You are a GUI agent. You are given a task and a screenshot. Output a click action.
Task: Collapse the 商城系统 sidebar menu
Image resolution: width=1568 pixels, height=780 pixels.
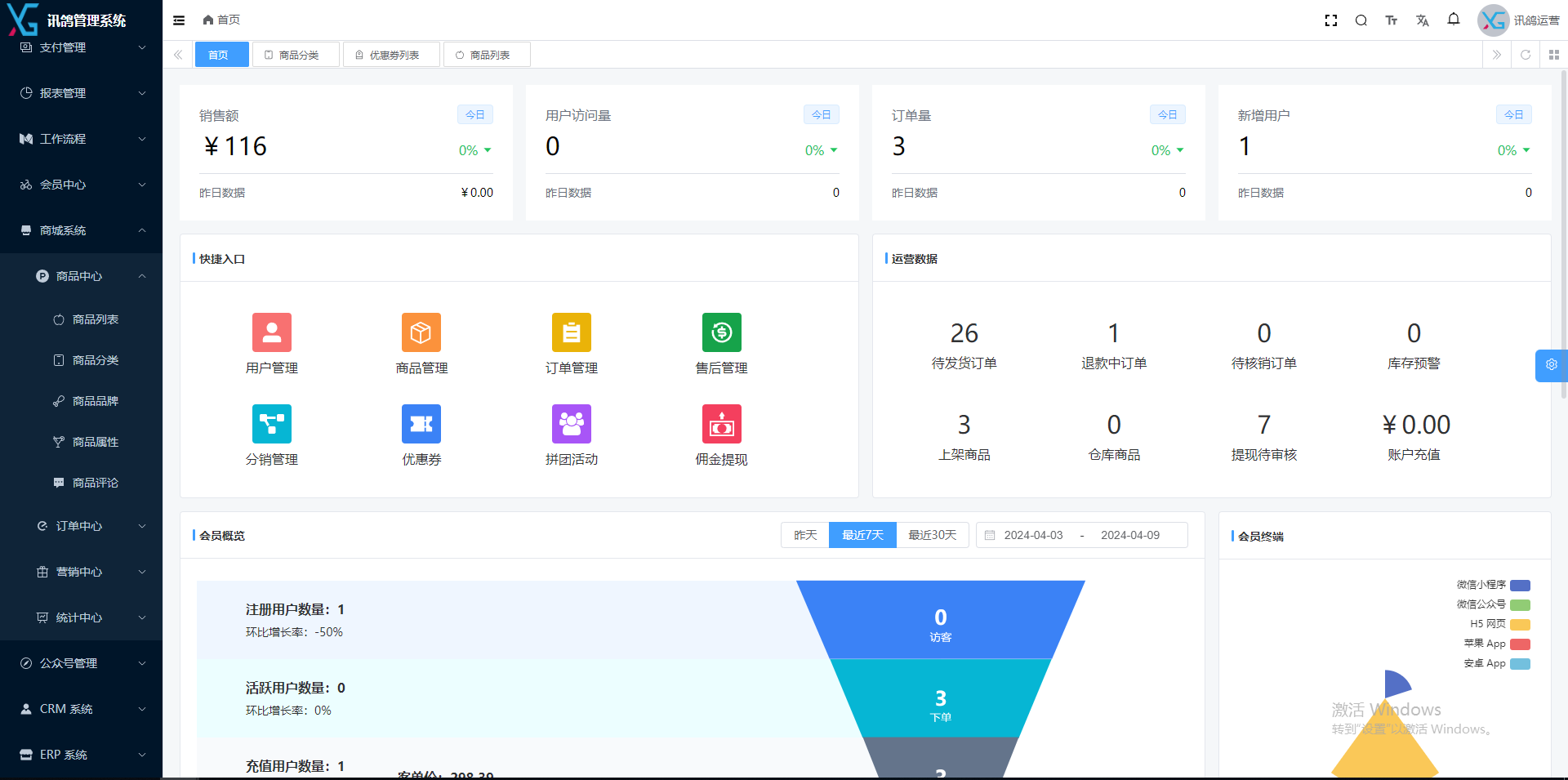click(x=82, y=230)
